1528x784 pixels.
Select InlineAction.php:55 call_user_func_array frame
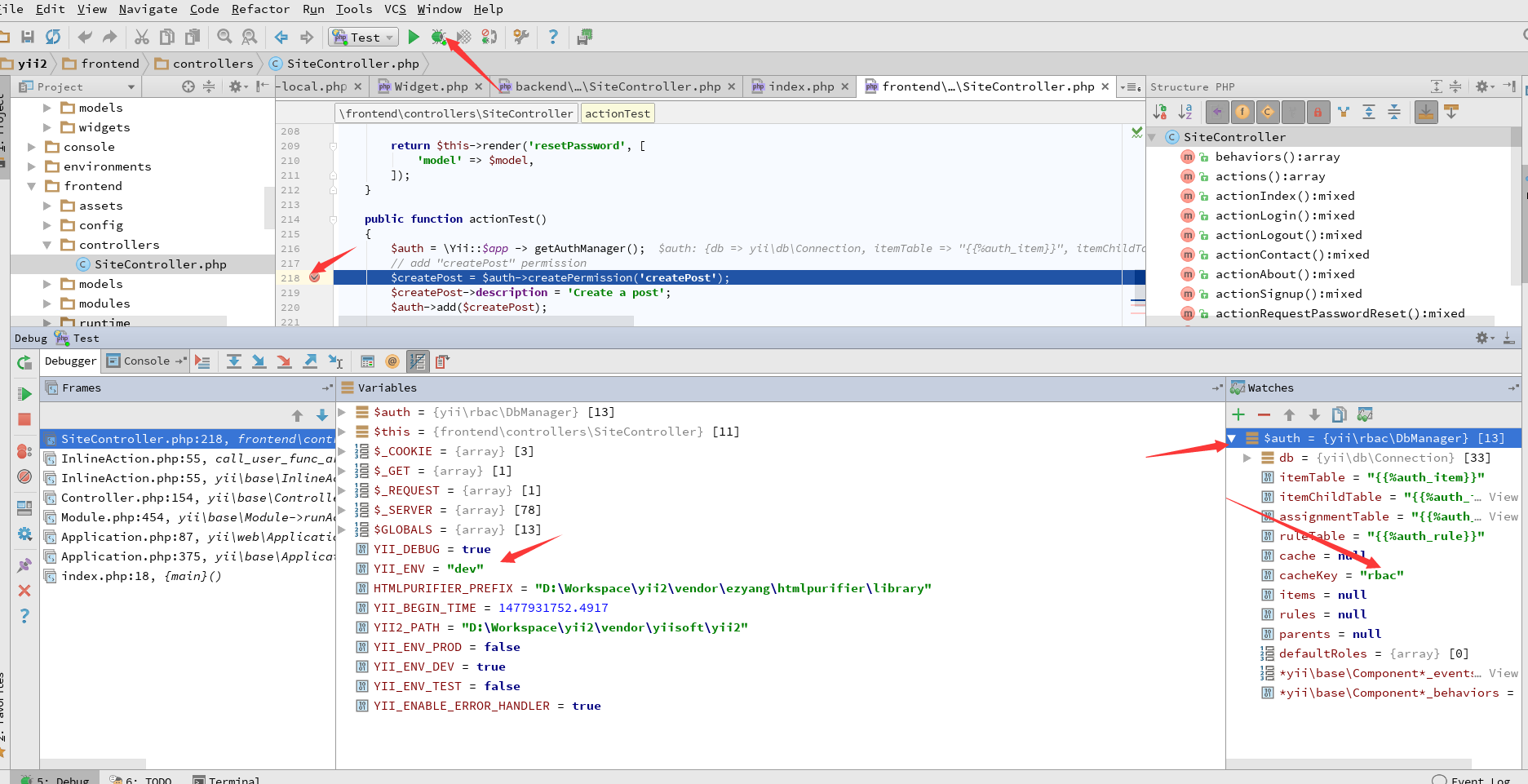(189, 458)
